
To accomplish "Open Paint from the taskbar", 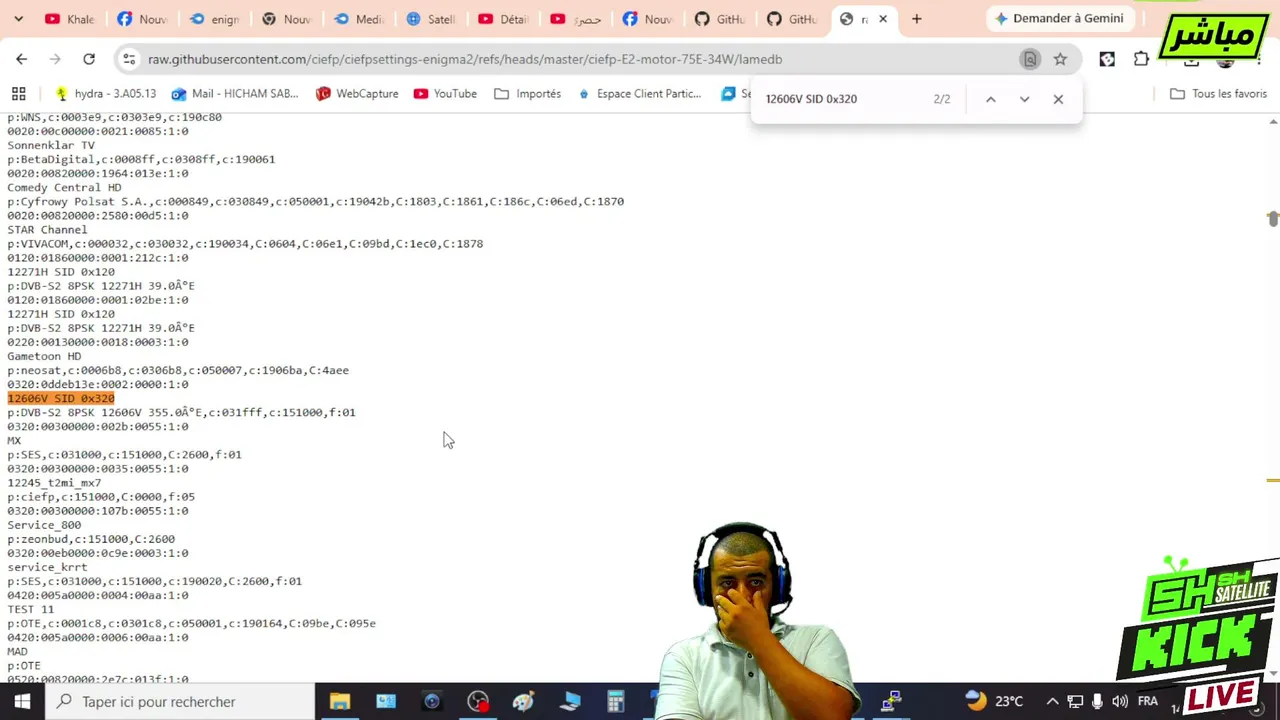I will point(523,701).
